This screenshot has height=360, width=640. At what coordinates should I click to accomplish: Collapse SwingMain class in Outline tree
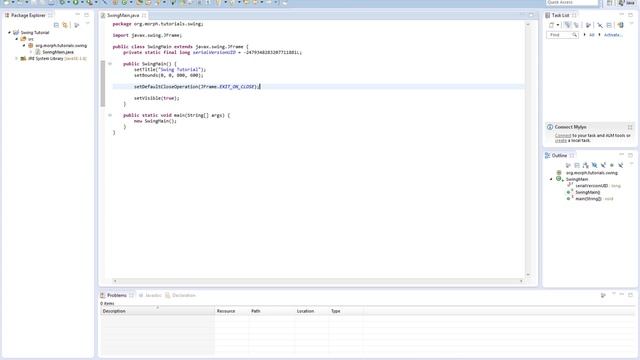point(551,179)
